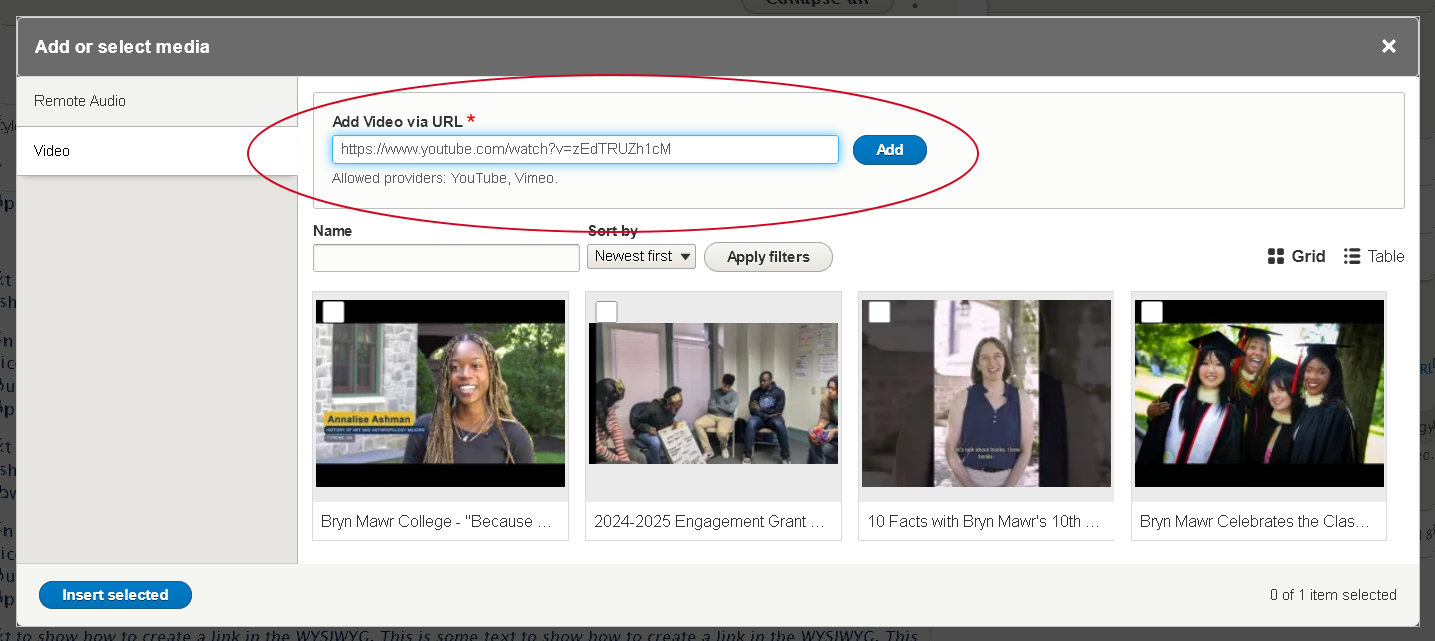Check the 10 Facts with Bryn Mawr's 10th checkbox
The width and height of the screenshot is (1435, 641).
coord(879,311)
